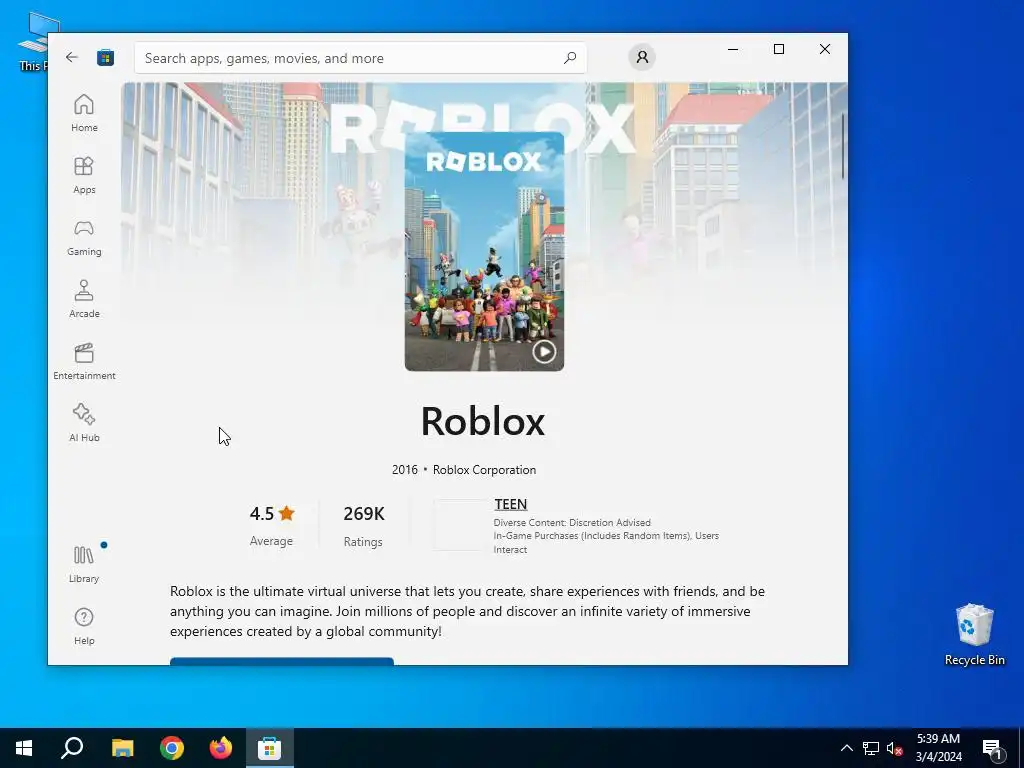Maximize the Microsoft Store window
Image resolution: width=1024 pixels, height=768 pixels.
[778, 49]
